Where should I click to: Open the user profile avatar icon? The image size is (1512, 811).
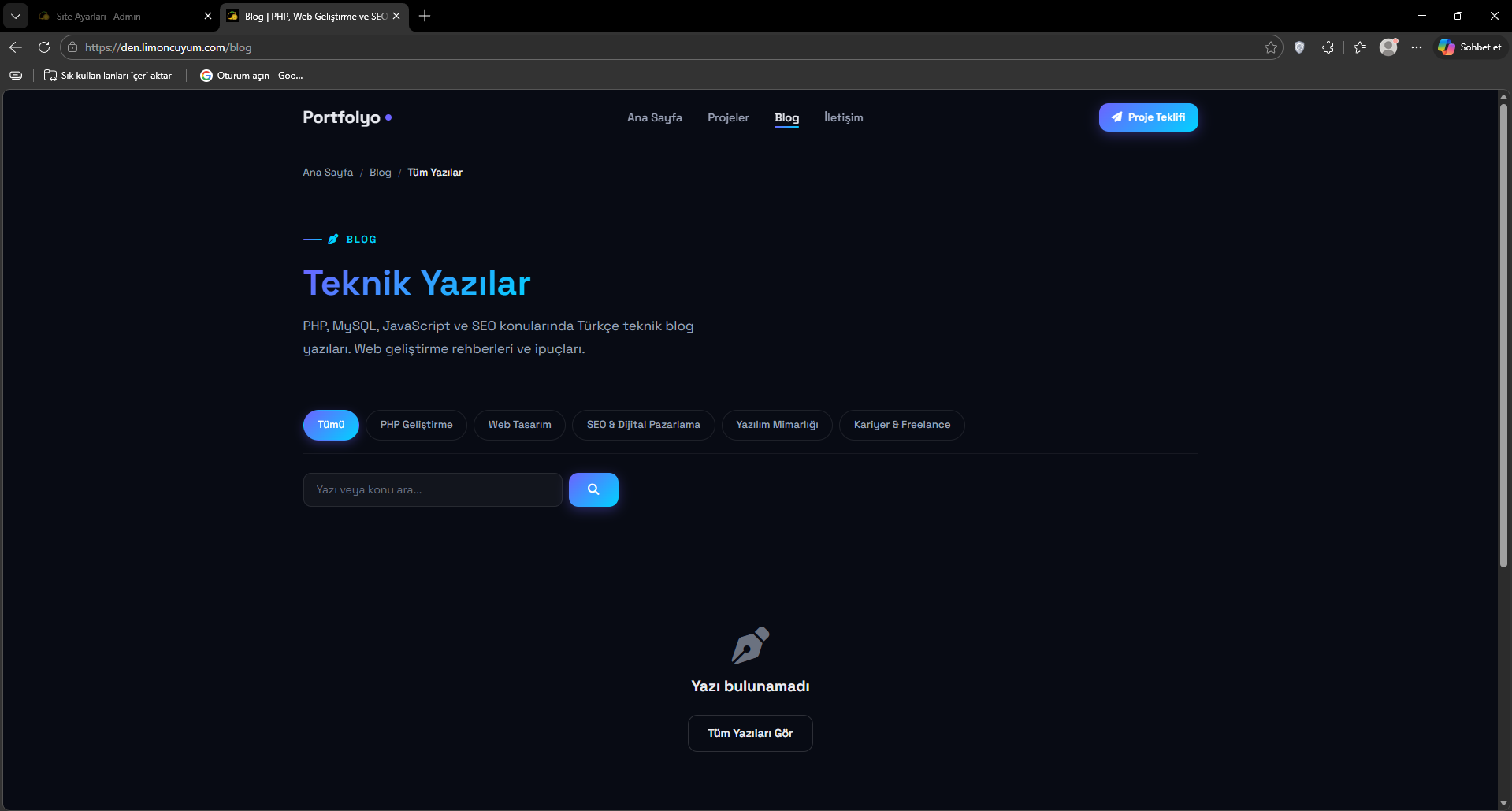[1388, 47]
